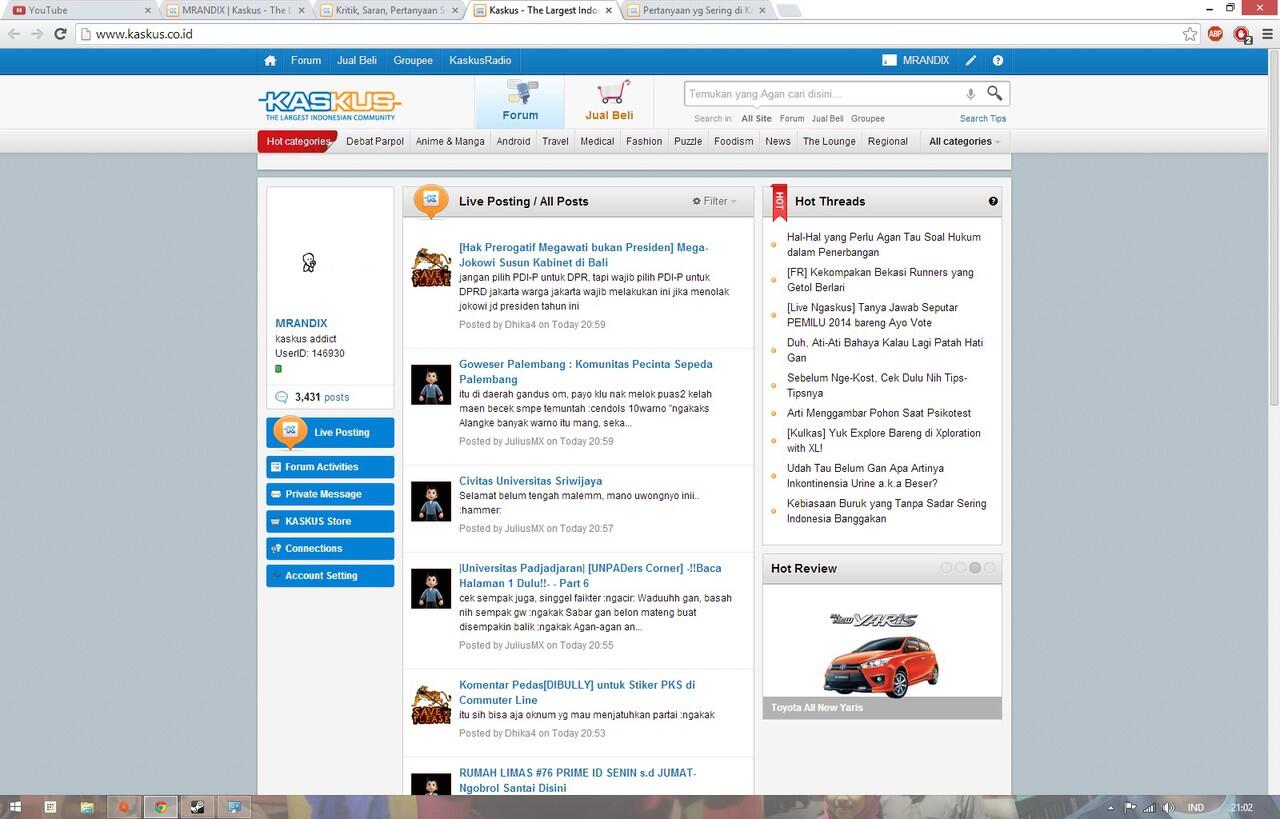The image size is (1280, 819).
Task: Open KASKUS Store
Action: (x=330, y=521)
